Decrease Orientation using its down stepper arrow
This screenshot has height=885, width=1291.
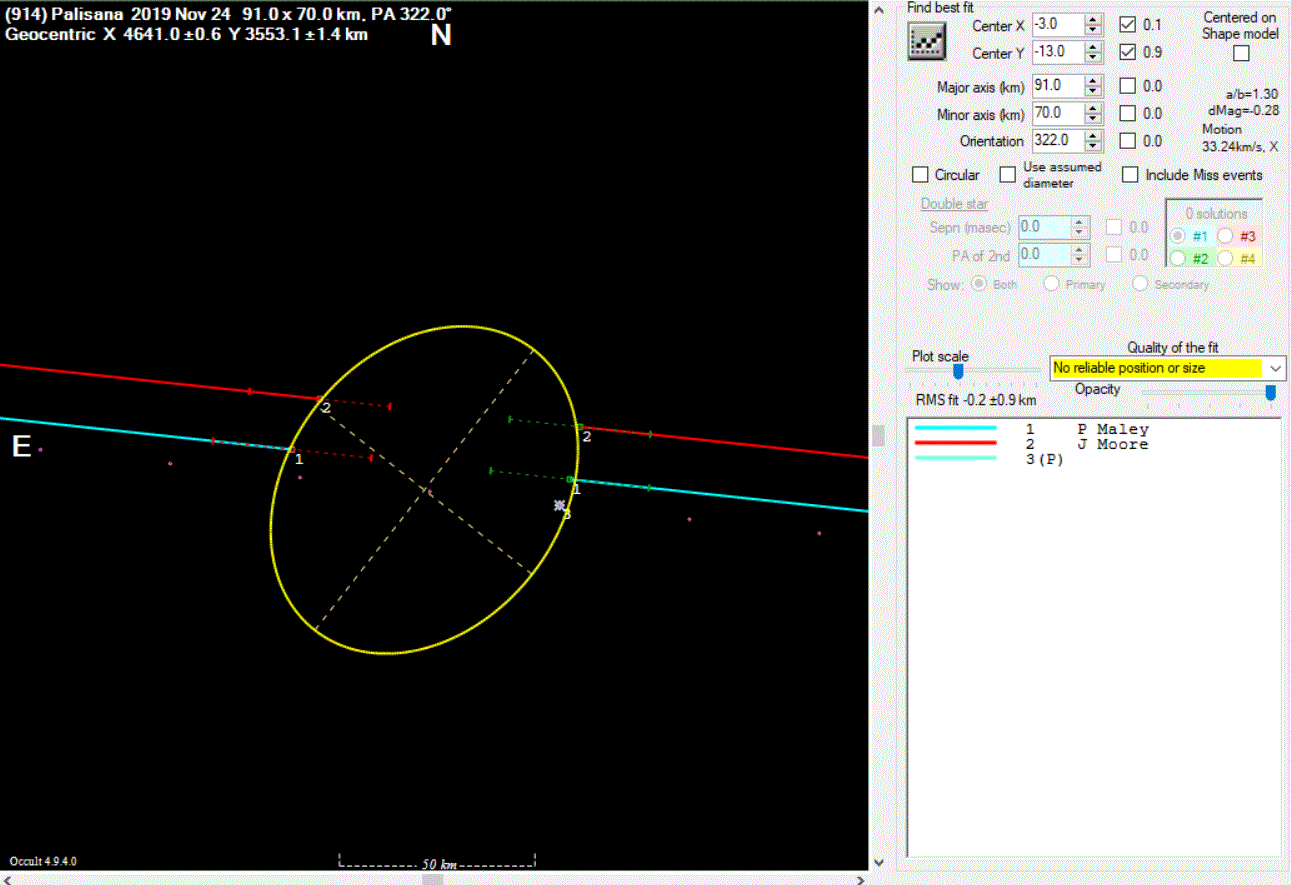coord(1092,145)
